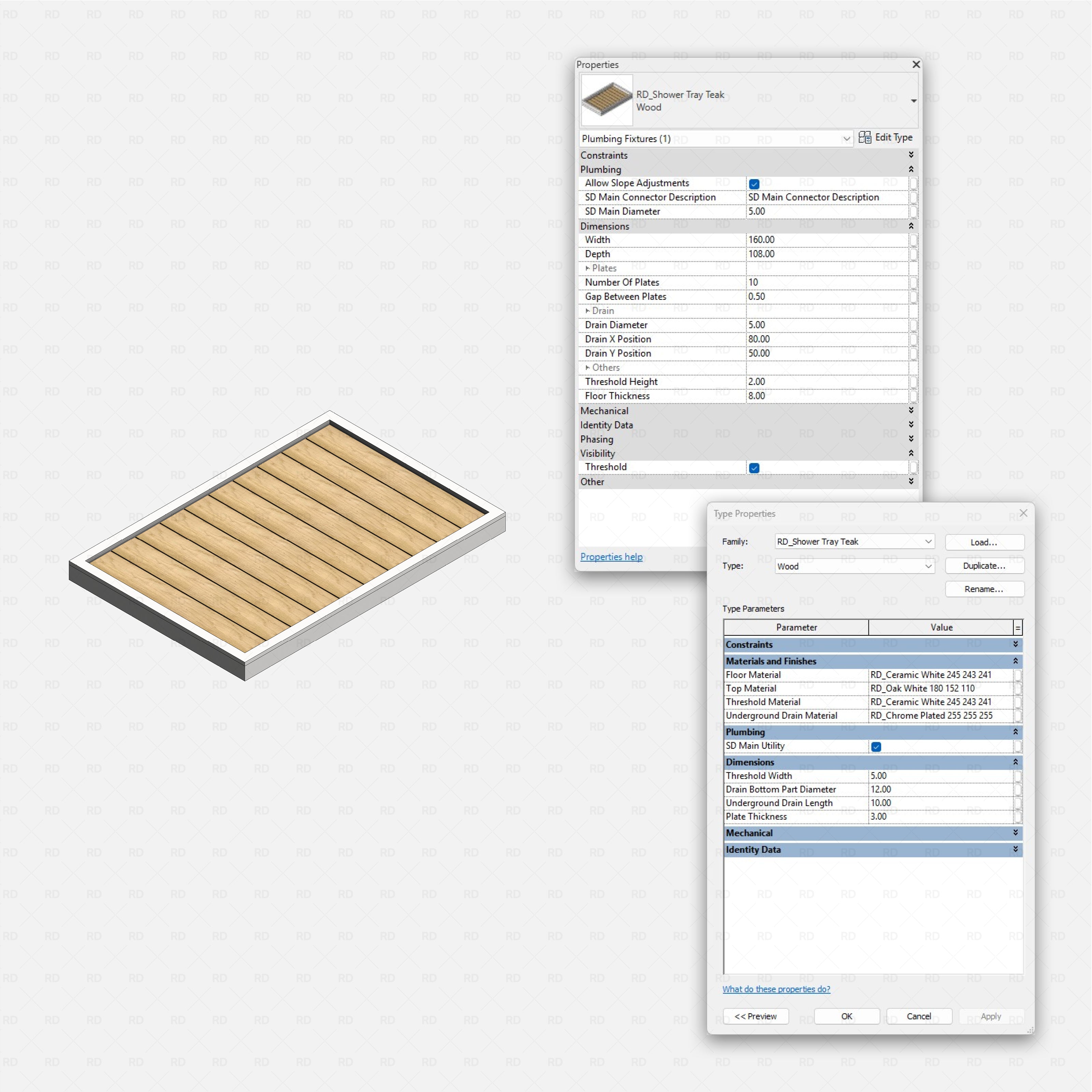Expand Constraints group in Type Parameters
This screenshot has height=1092, width=1092.
coord(1016,644)
